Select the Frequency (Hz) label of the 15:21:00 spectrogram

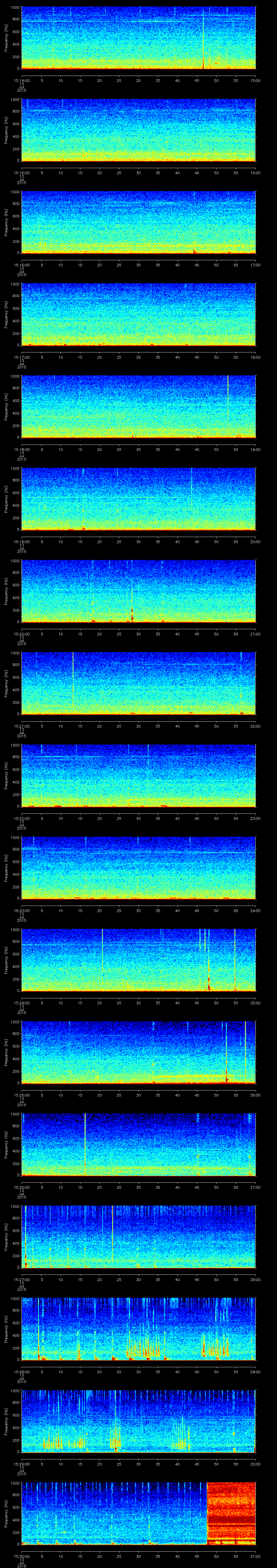pos(6,683)
